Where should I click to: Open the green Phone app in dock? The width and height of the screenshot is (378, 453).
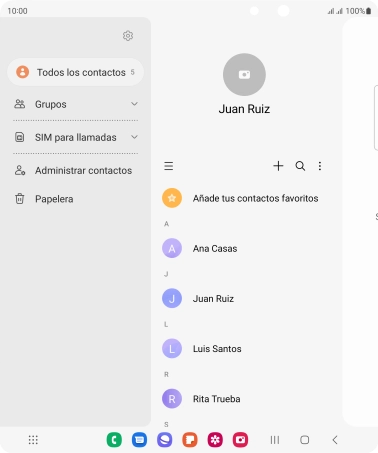pos(114,440)
